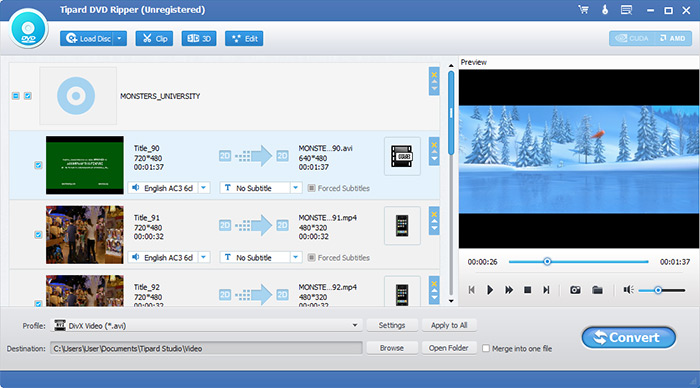Start ripping with Convert button
The width and height of the screenshot is (700, 388).
[x=629, y=338]
